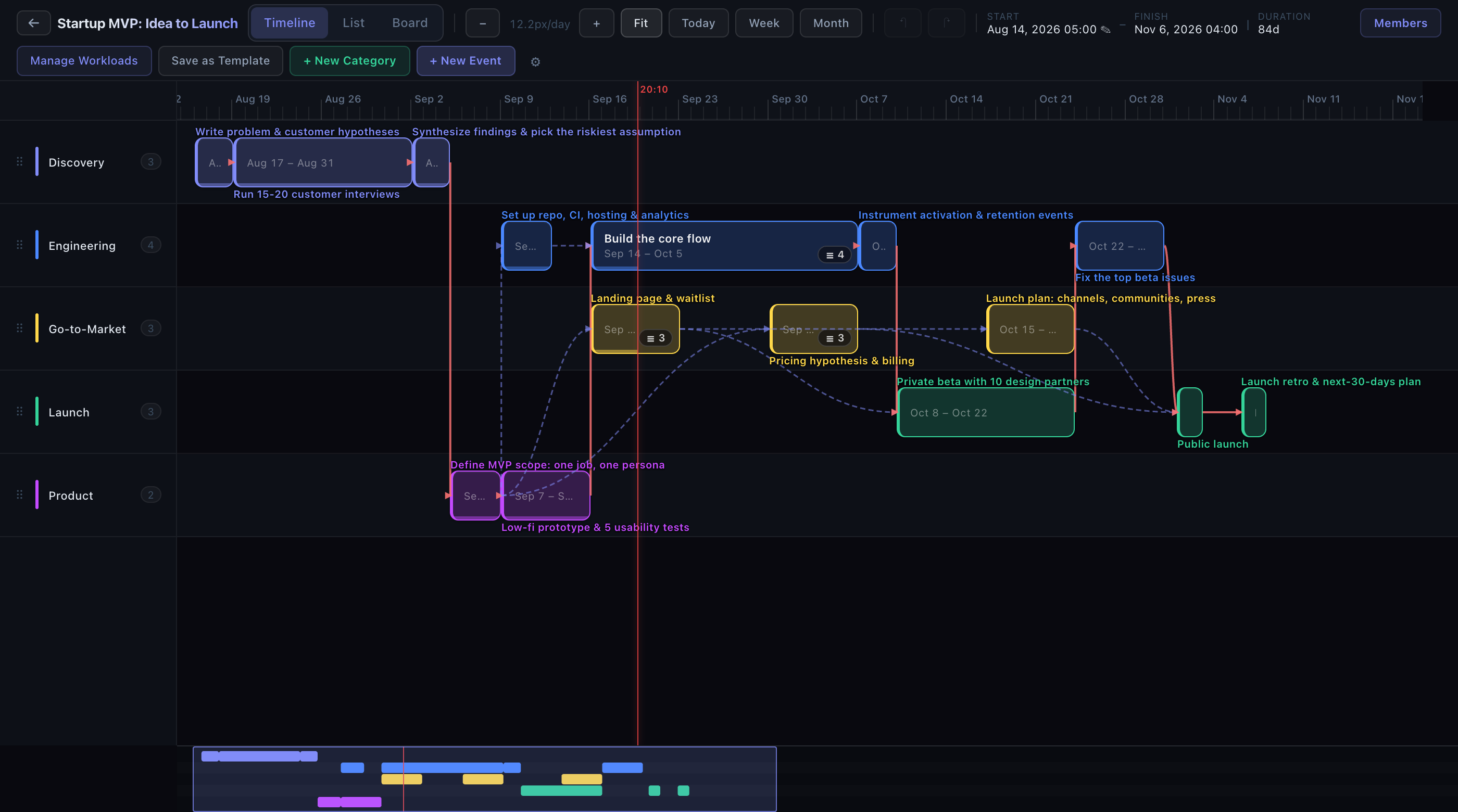Click the minimap overview viewport
The height and width of the screenshot is (812, 1458).
coord(484,779)
